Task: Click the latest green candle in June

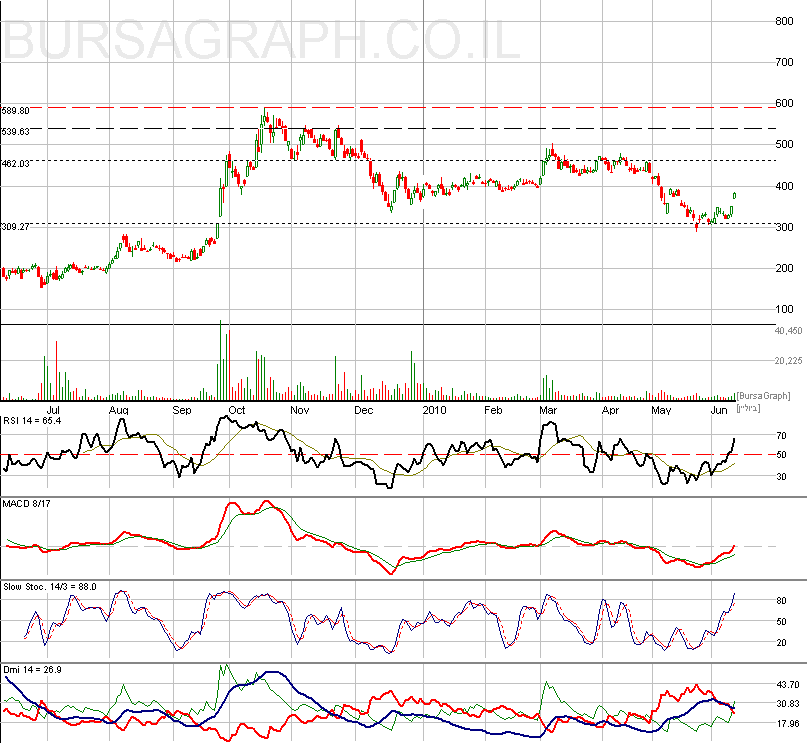Action: pos(734,195)
